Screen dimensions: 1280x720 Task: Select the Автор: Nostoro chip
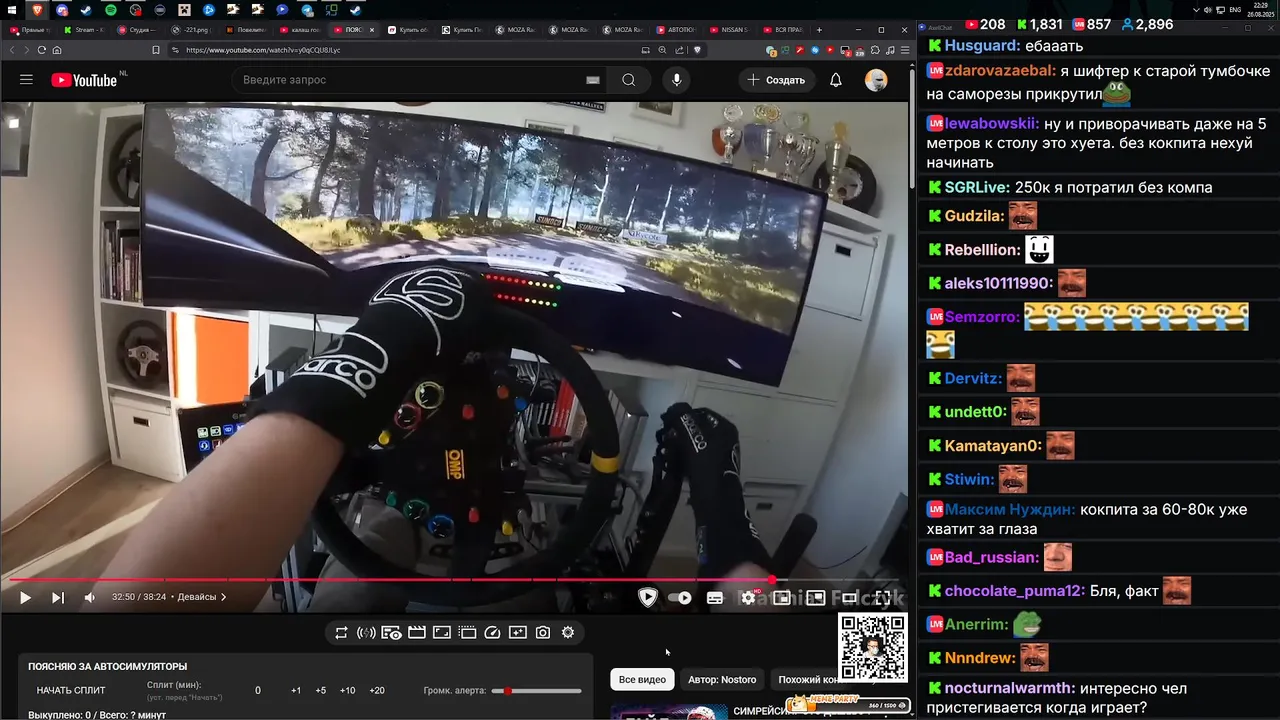(x=722, y=680)
